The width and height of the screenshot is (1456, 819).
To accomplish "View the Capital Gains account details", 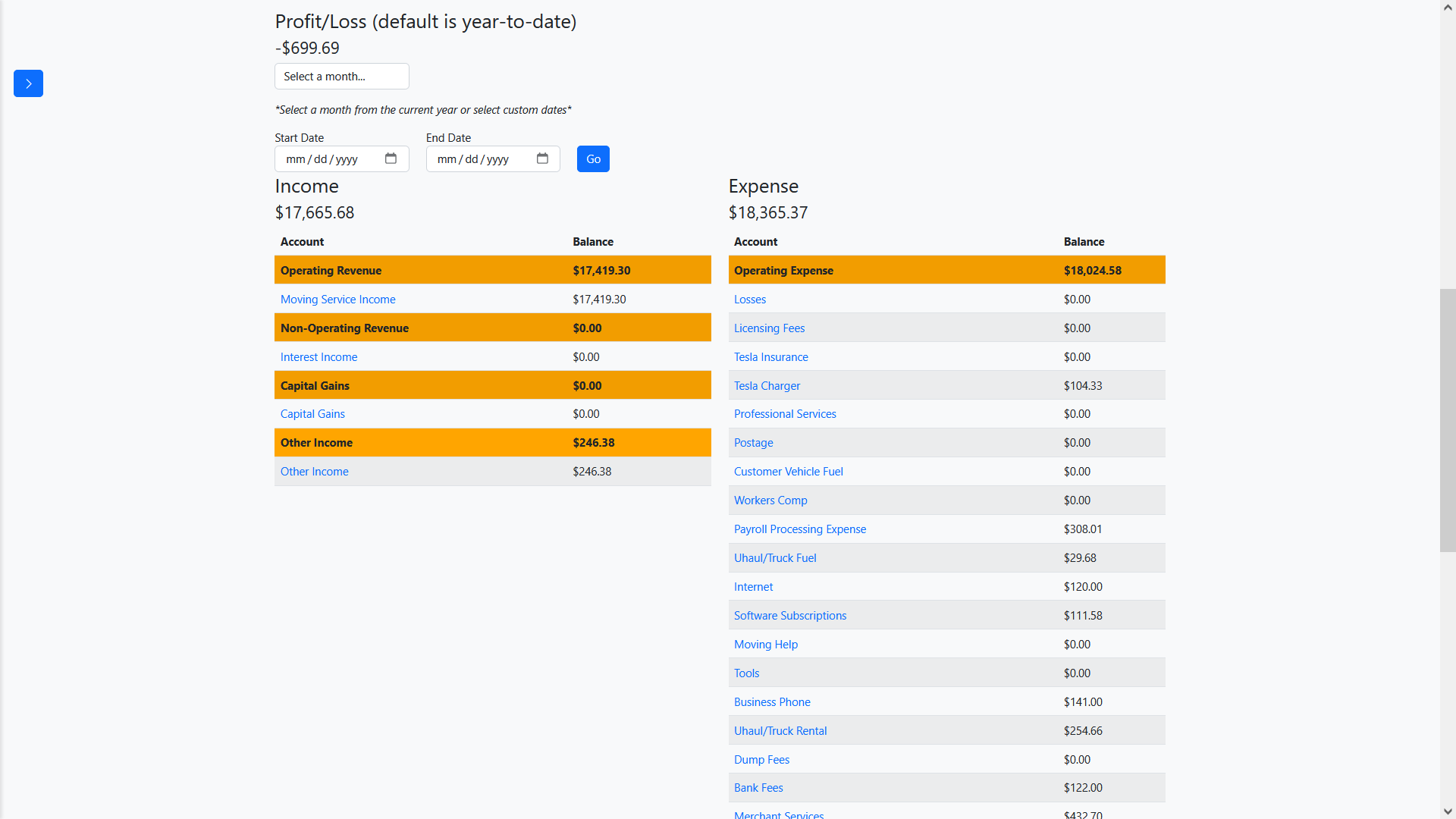I will (312, 414).
